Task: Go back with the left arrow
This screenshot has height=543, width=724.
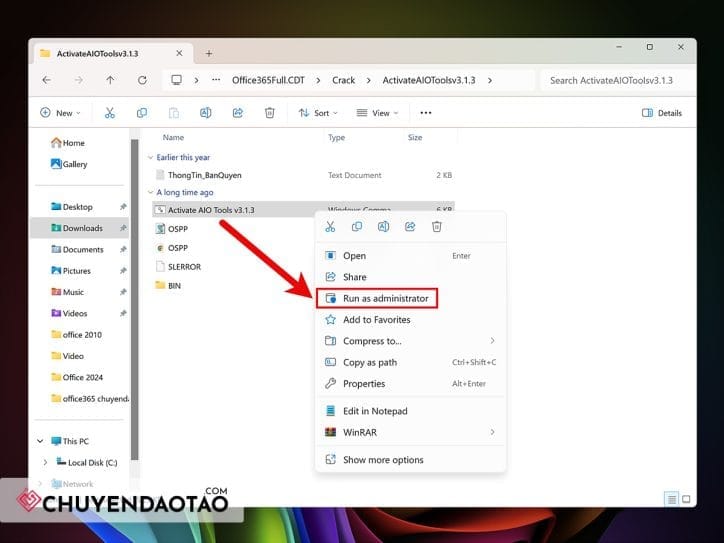Action: coord(46,80)
